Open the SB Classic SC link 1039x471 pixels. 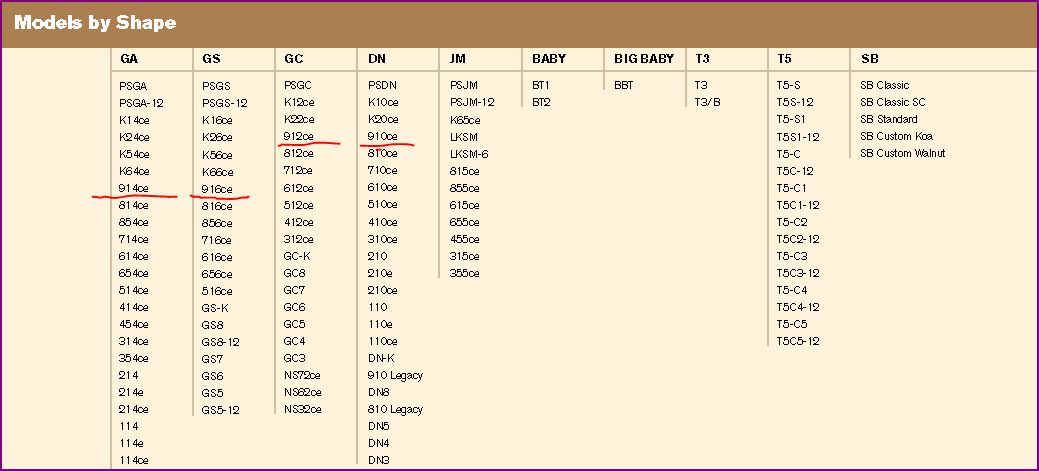pos(892,102)
